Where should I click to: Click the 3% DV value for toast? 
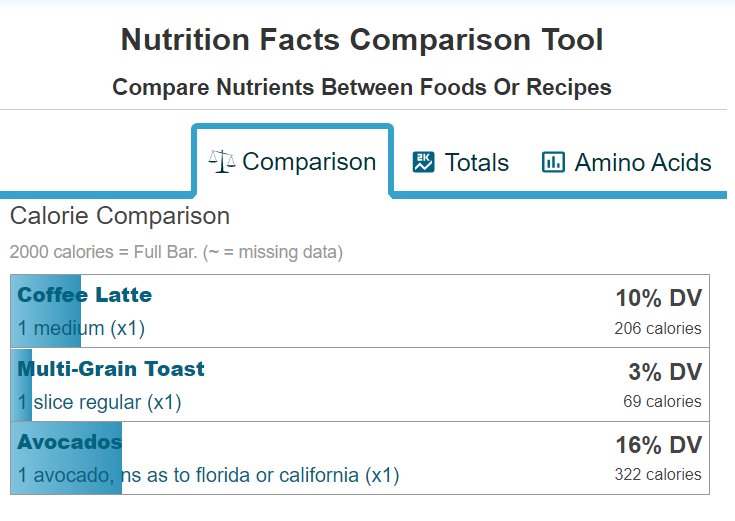665,372
